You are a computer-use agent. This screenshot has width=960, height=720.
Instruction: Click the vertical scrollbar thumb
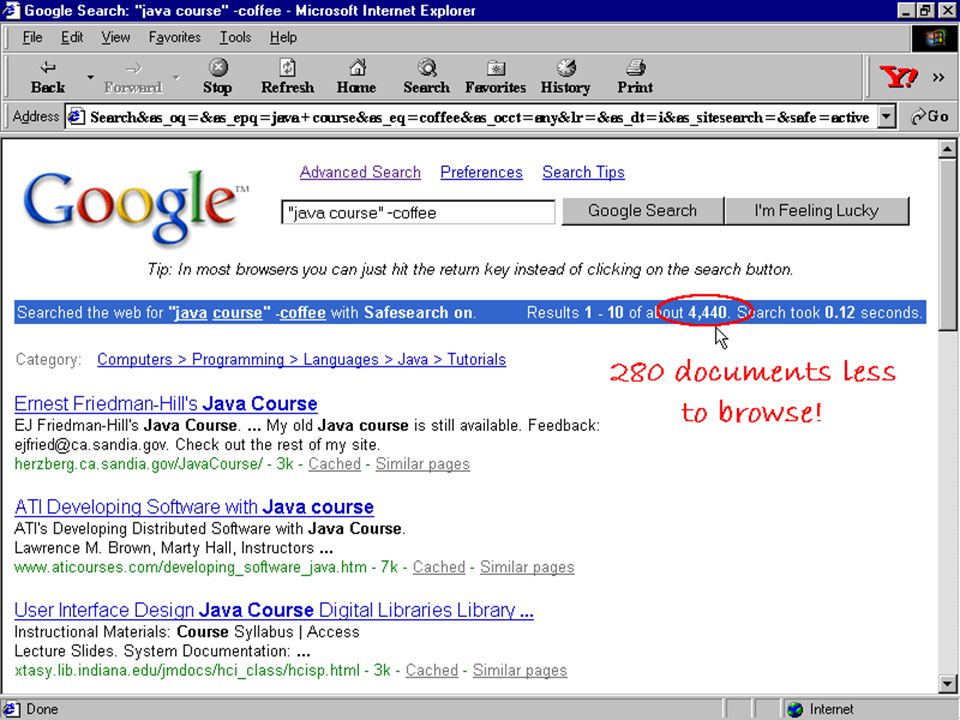tap(947, 244)
